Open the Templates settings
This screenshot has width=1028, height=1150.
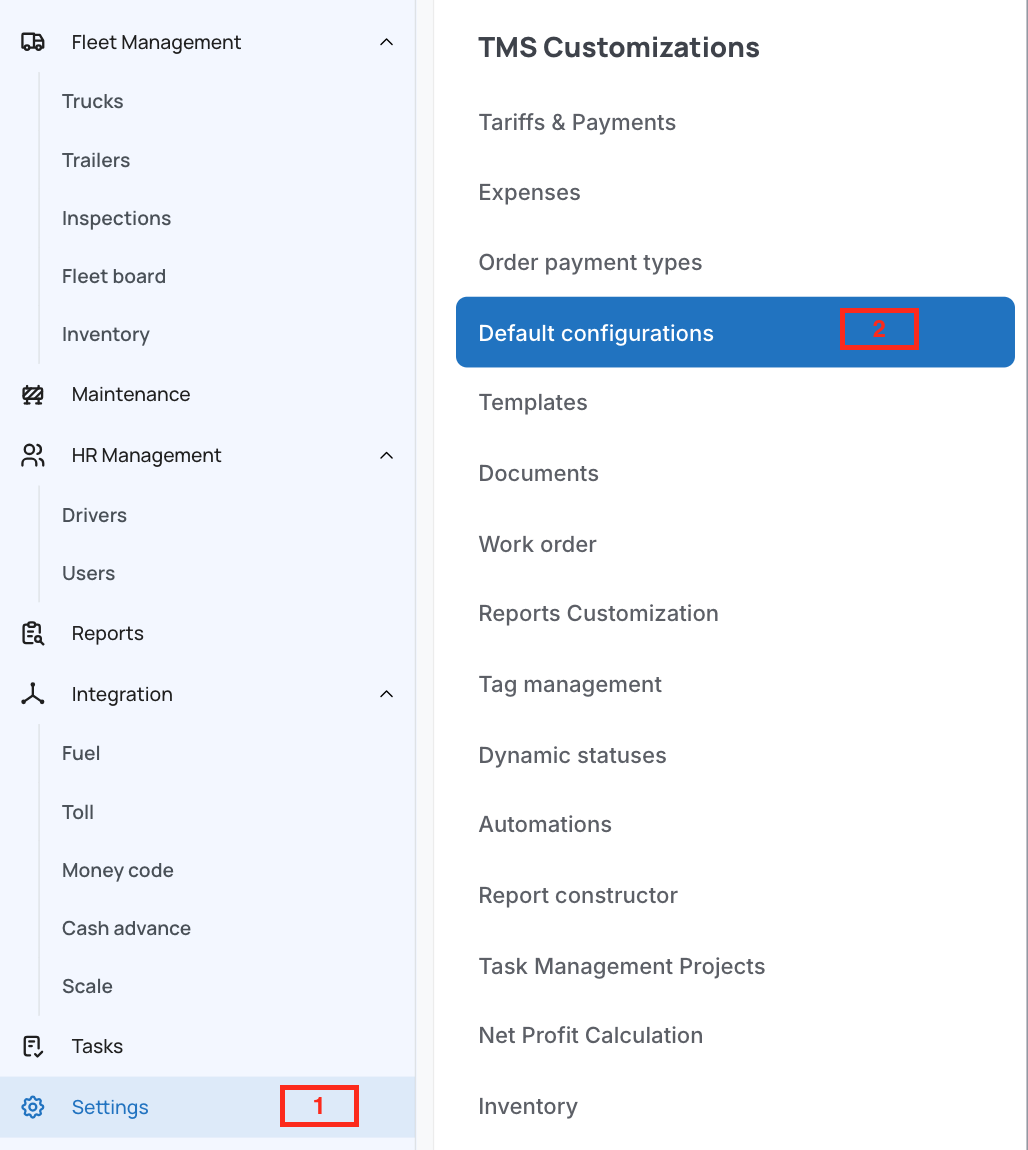click(x=533, y=402)
